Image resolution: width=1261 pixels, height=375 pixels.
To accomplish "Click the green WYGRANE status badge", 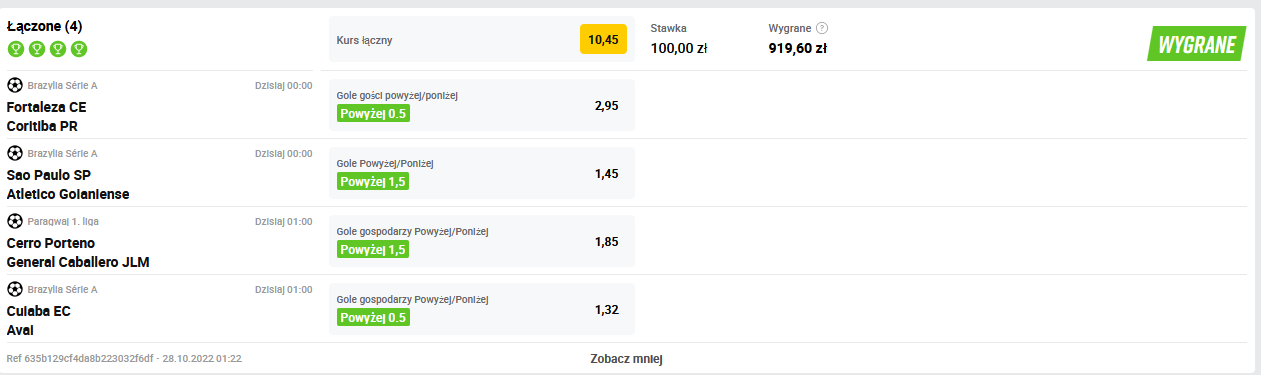I will point(1198,44).
